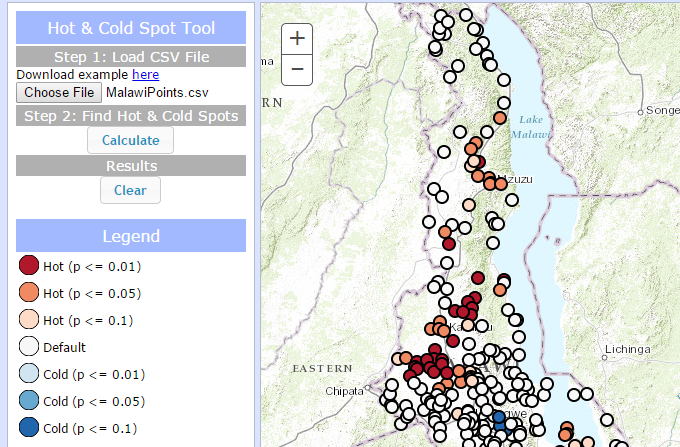The width and height of the screenshot is (680, 447).
Task: Click the Lake Malawi label on map
Action: click(x=530, y=126)
